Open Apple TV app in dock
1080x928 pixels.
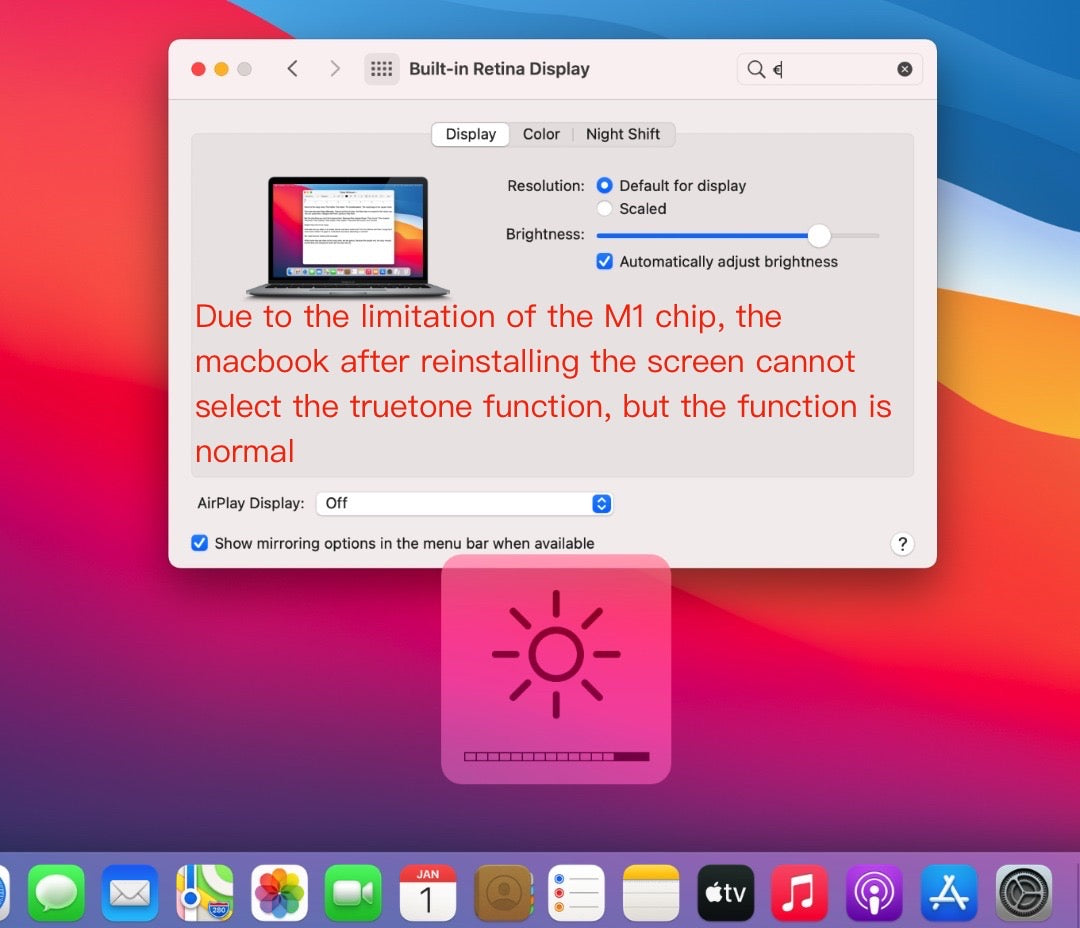(x=725, y=892)
